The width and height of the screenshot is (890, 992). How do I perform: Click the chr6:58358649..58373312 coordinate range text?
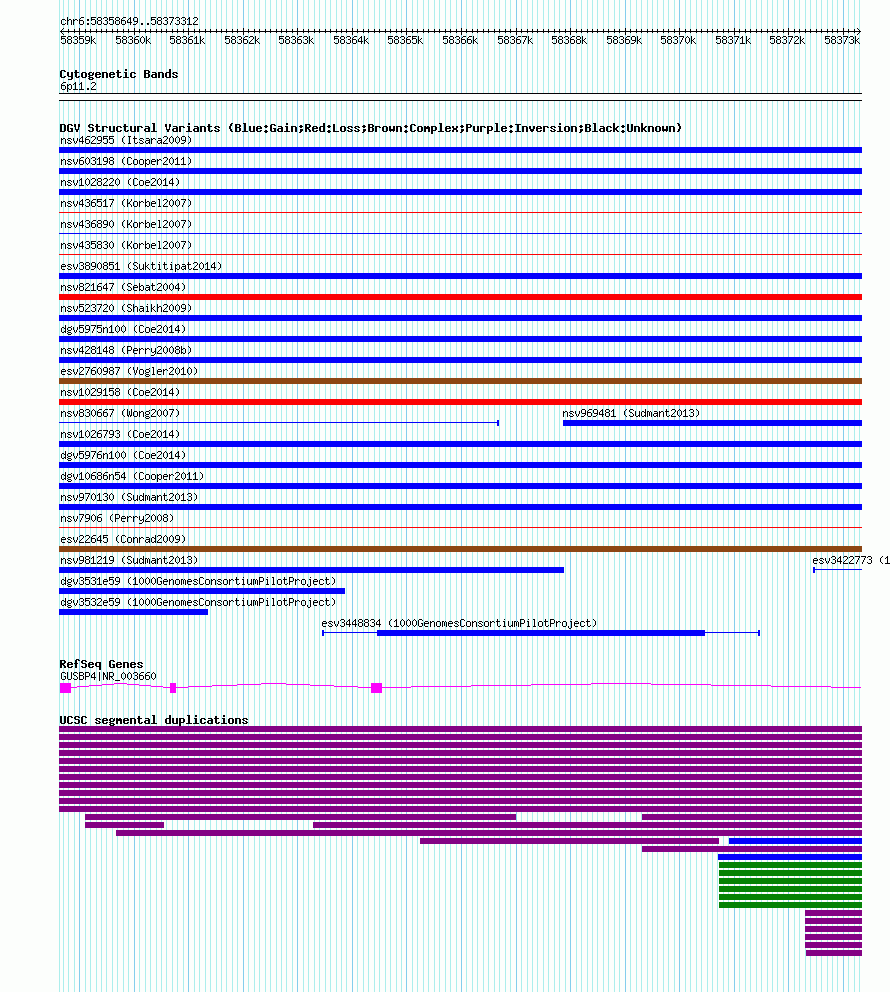click(x=130, y=21)
